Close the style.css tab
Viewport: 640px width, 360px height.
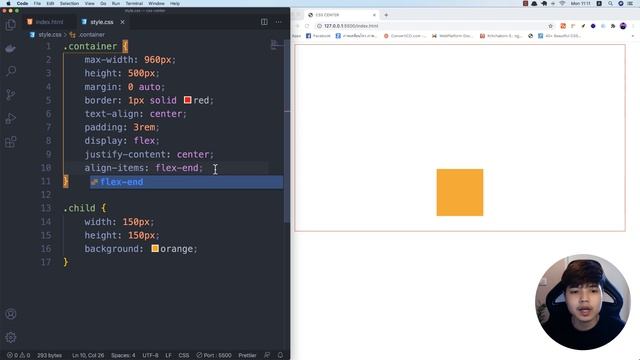coord(122,22)
